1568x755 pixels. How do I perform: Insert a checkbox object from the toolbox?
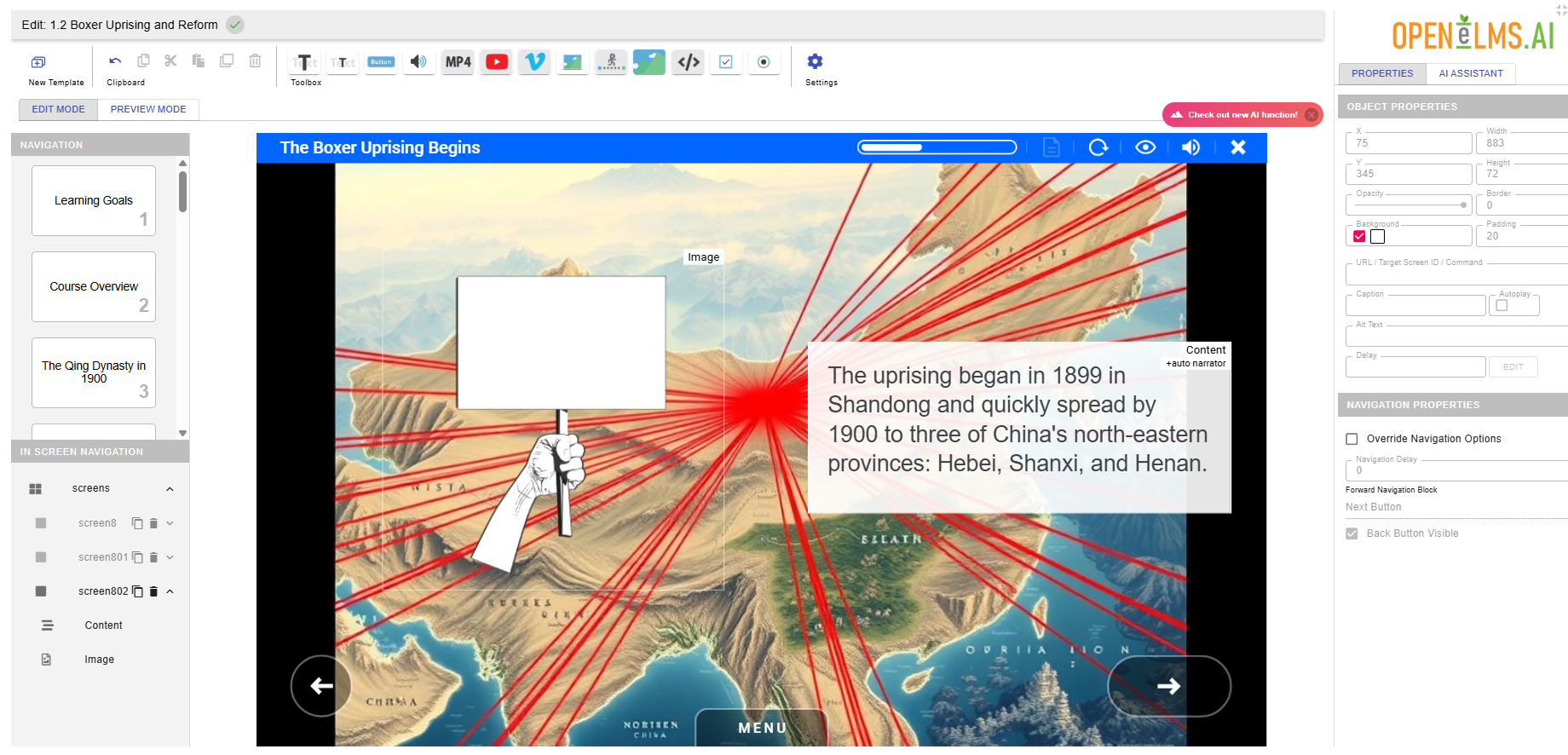coord(726,62)
